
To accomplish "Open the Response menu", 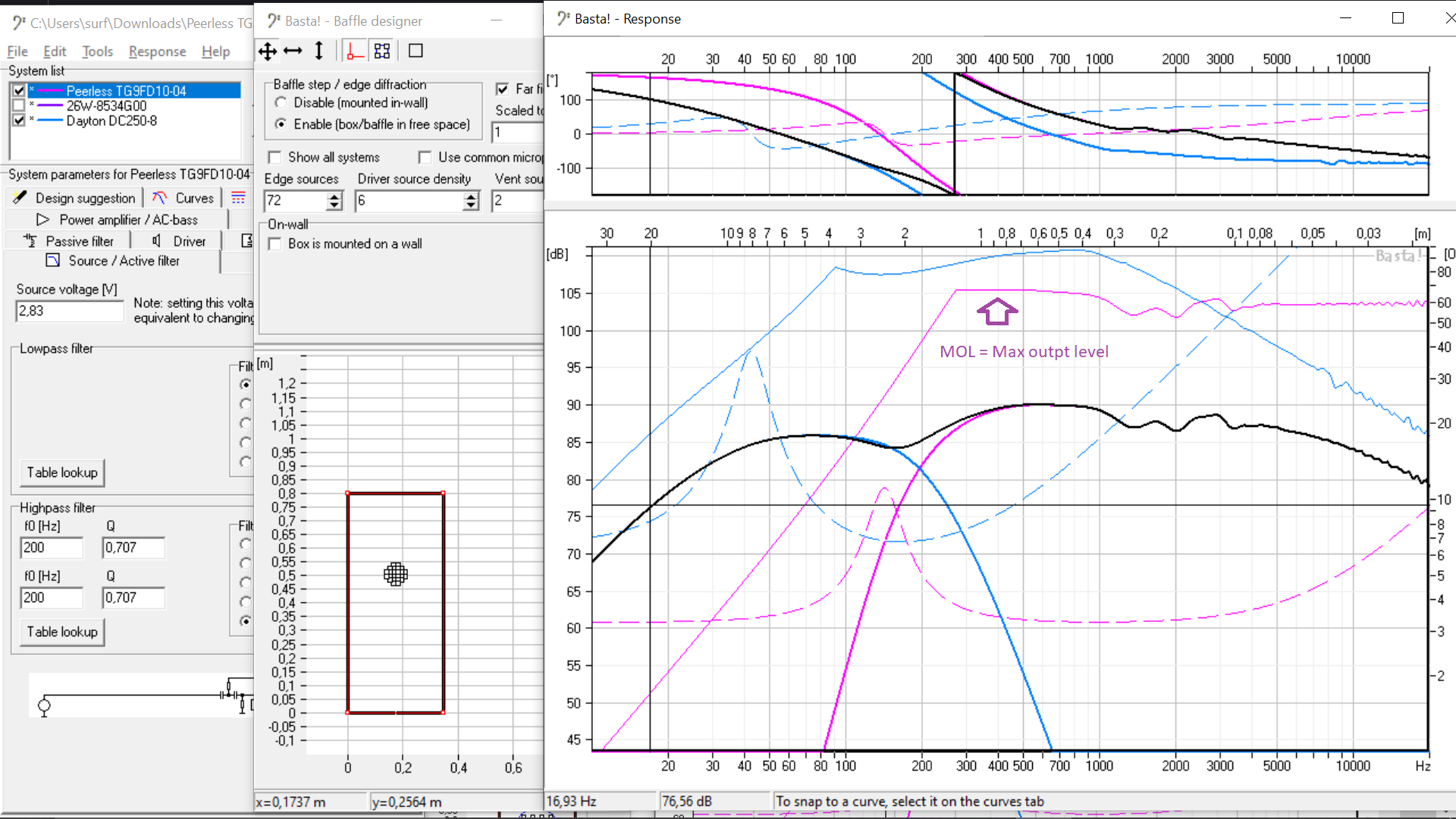I will click(157, 52).
